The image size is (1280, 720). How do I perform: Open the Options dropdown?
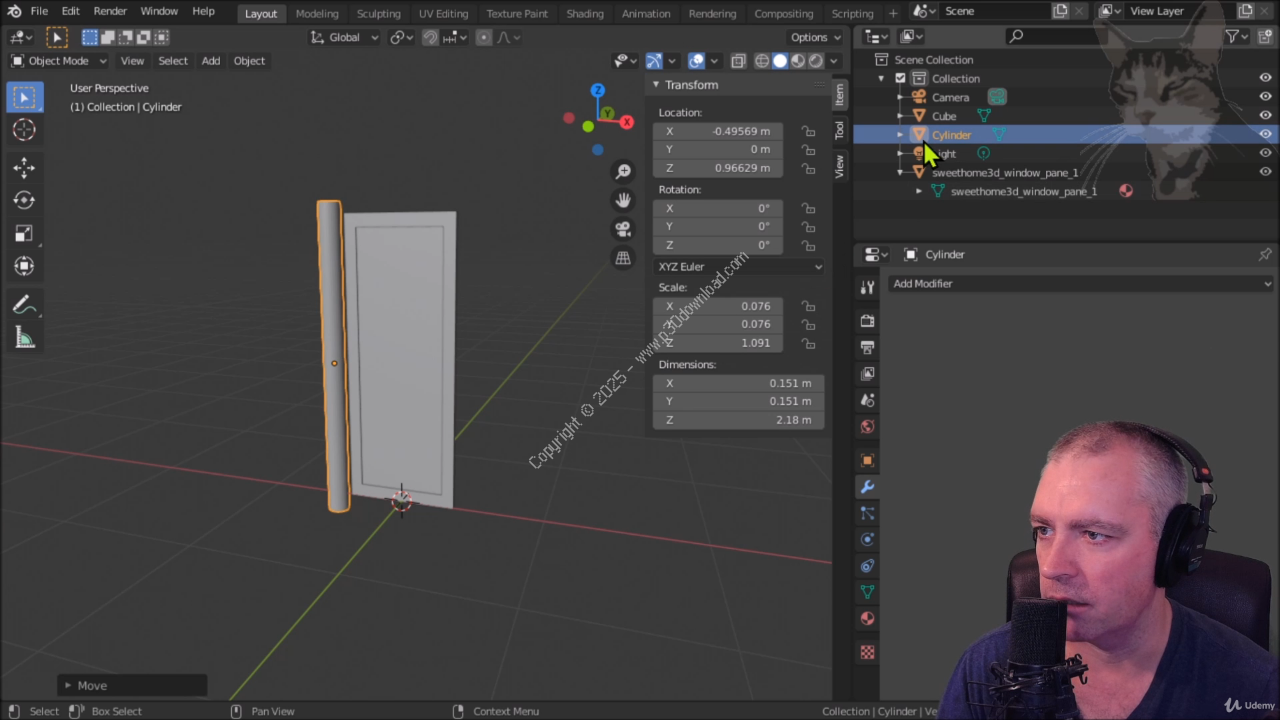click(x=816, y=37)
